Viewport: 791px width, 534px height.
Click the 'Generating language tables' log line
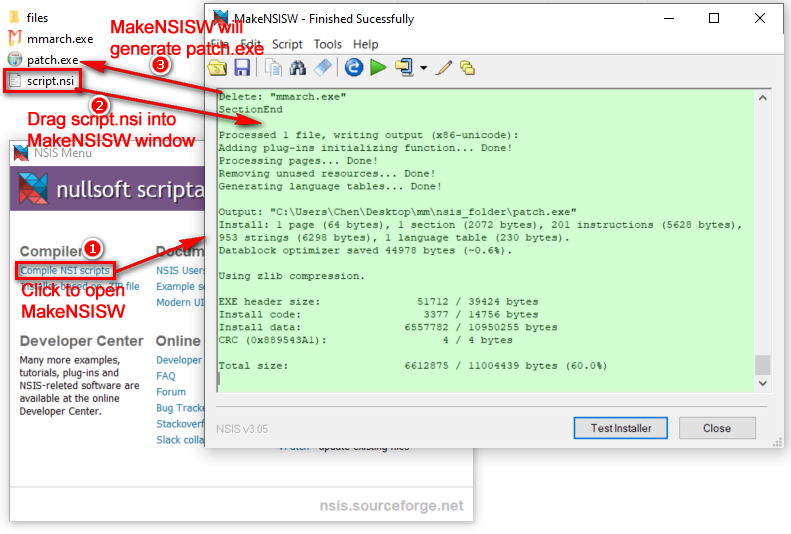[x=330, y=187]
